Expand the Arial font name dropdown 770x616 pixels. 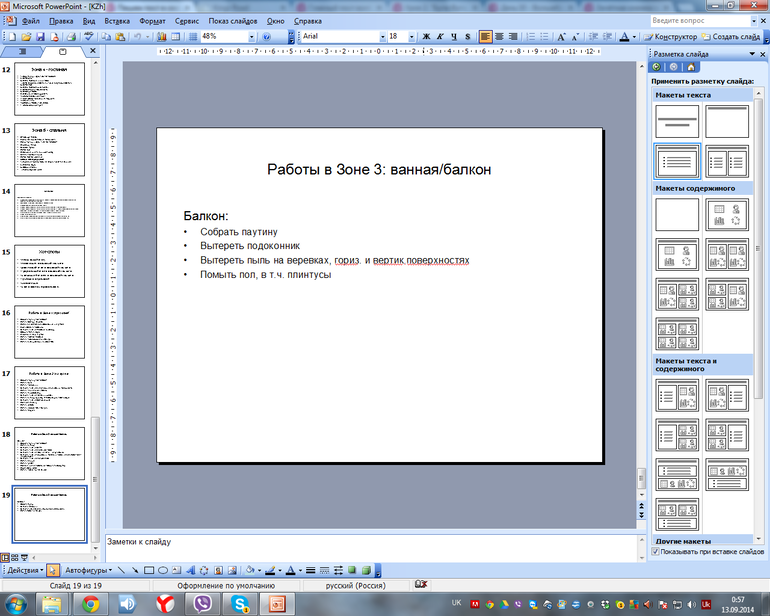pos(381,36)
